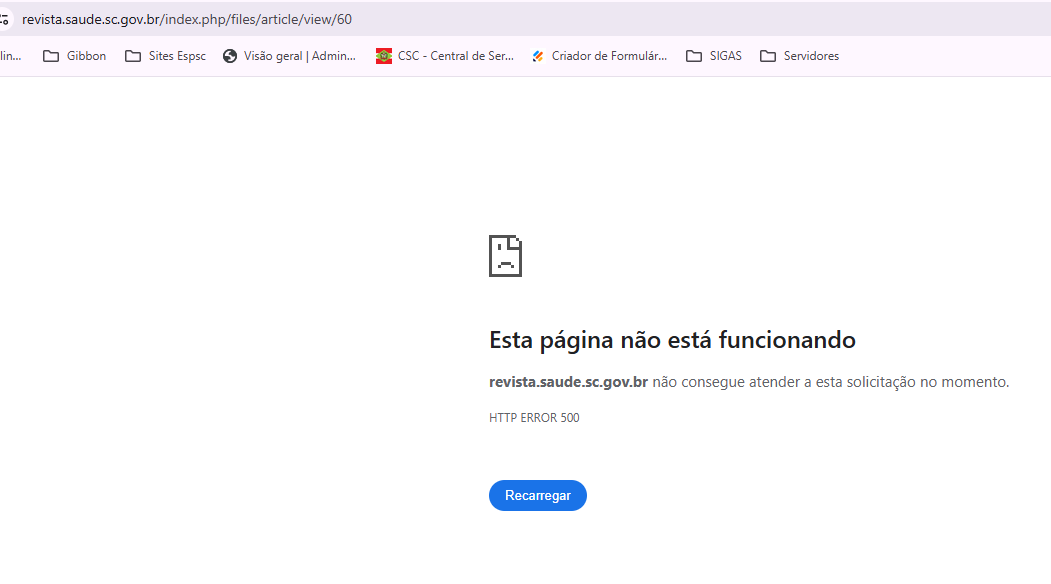Open 'CSC - Central de Ser...' bookmark text
Screen dimensions: 1051x584
coord(455,56)
